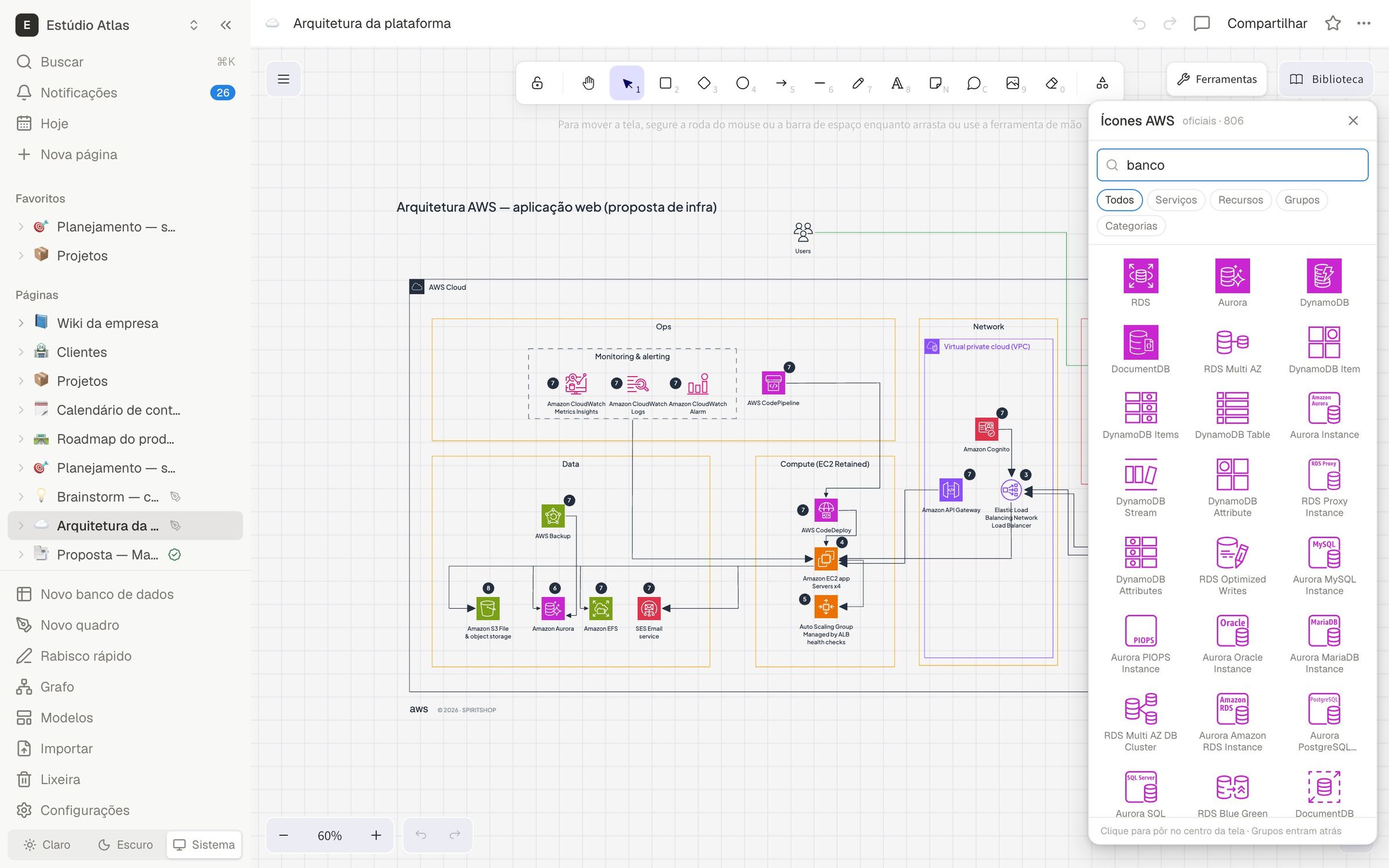Viewport: 1389px width, 868px height.
Task: Add the DynamoDB icon to canvas
Action: pos(1324,282)
